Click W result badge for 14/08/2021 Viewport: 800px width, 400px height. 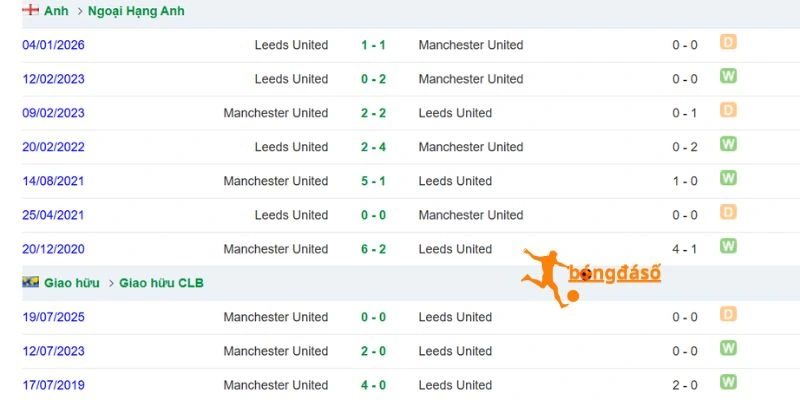click(728, 178)
